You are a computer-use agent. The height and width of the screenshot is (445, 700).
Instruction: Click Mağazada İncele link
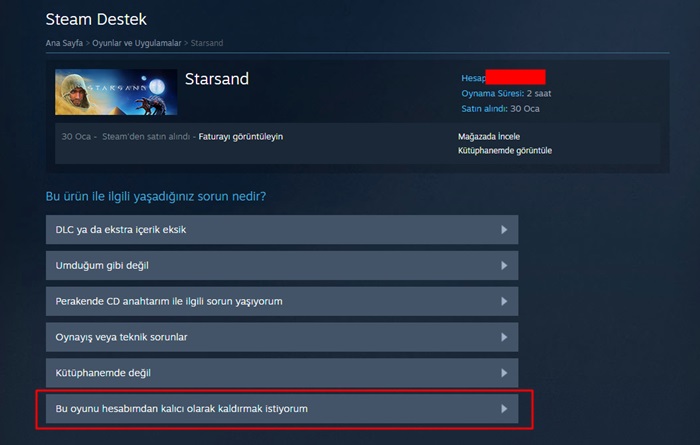coord(489,137)
